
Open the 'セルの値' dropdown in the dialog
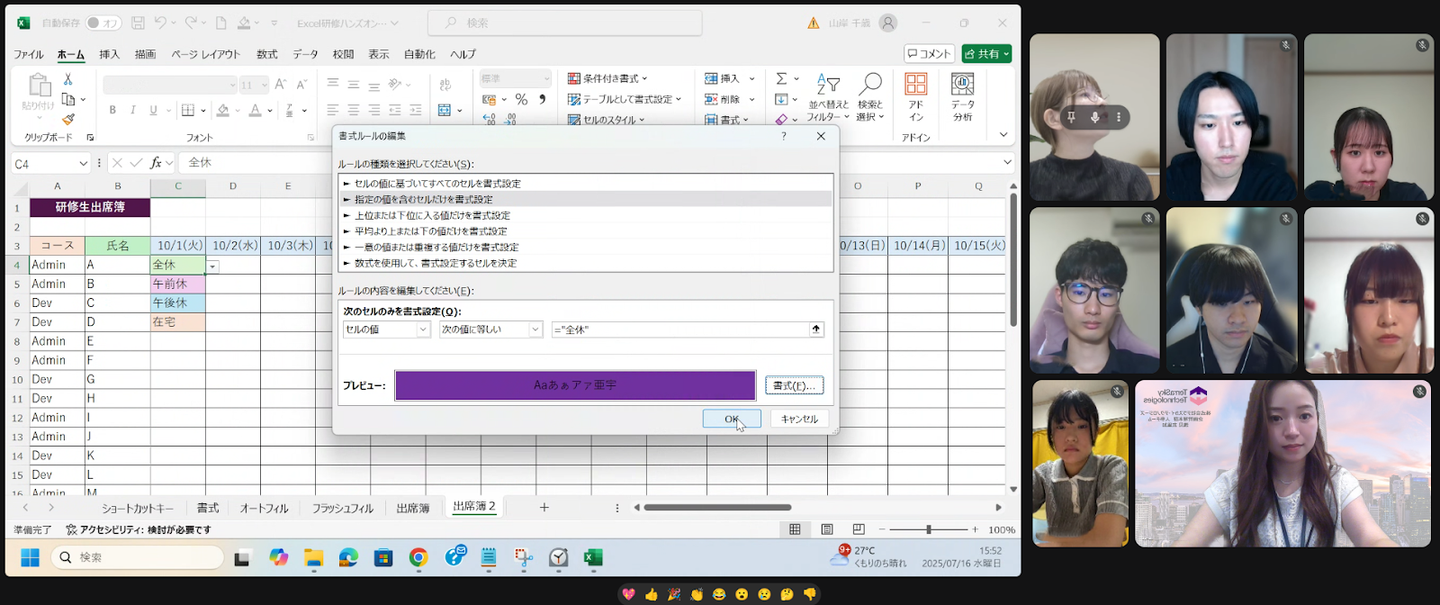386,329
